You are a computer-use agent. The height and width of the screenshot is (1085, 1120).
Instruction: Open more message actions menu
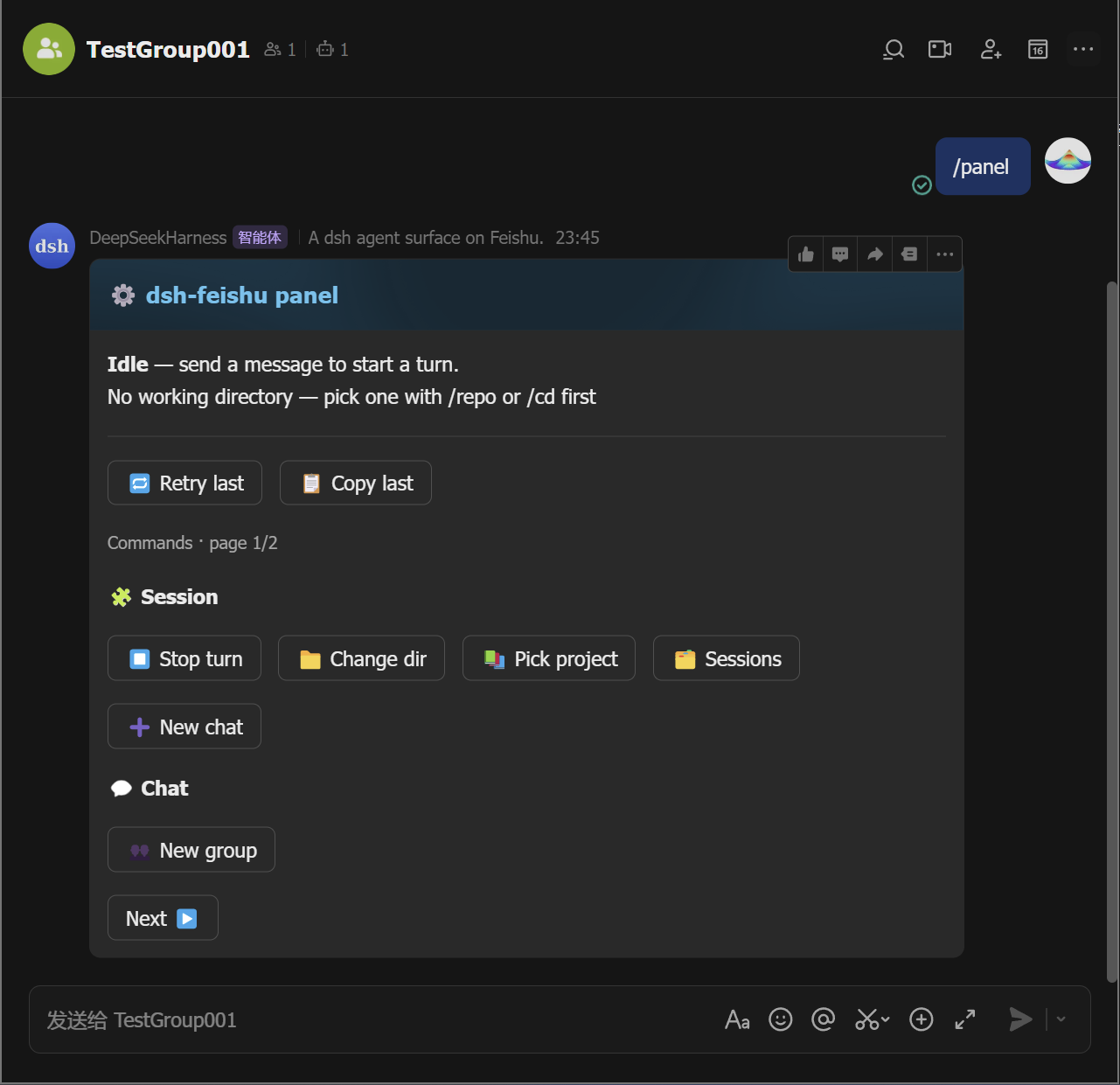944,254
